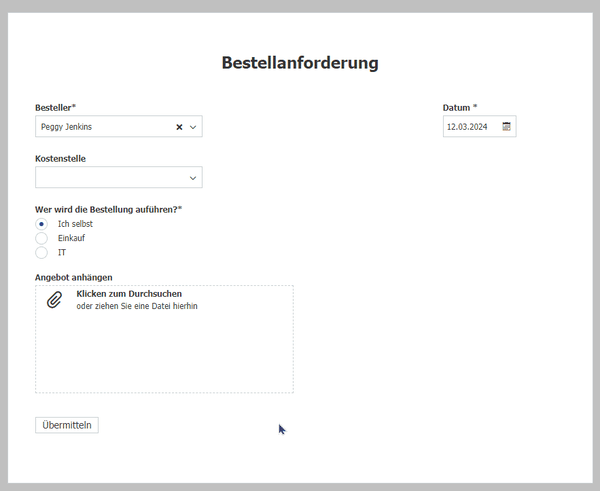Select the "Ich selbst" radio button
Image resolution: width=600 pixels, height=491 pixels.
click(x=41, y=223)
